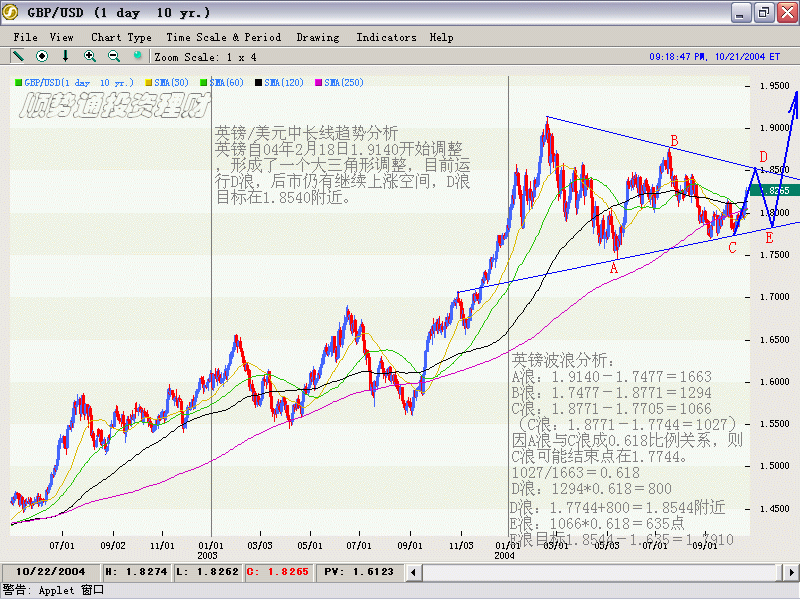The width and height of the screenshot is (800, 600).
Task: Zoom out with the magnifier minus icon
Action: 114,57
